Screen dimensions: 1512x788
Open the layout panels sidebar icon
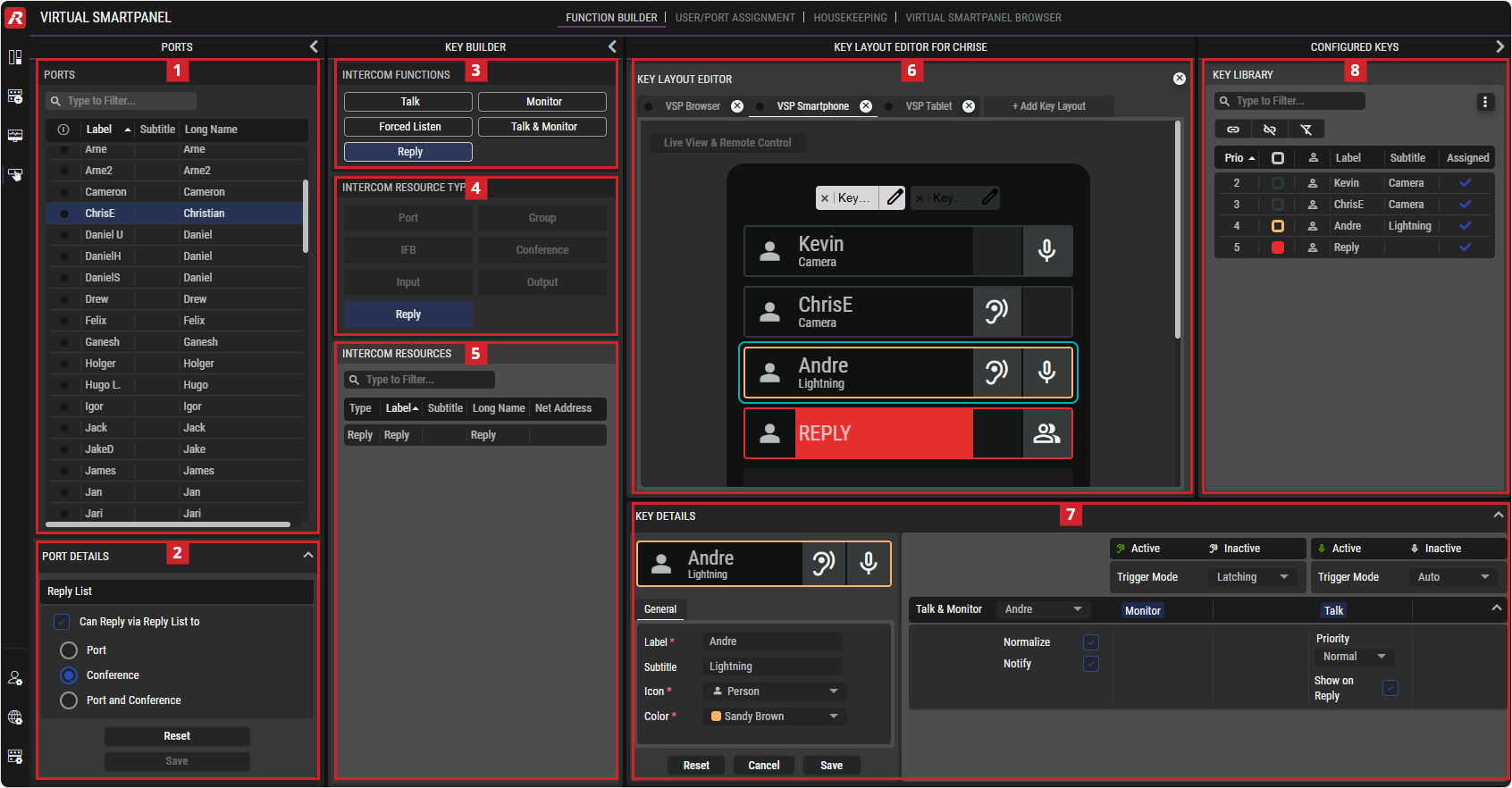15,57
